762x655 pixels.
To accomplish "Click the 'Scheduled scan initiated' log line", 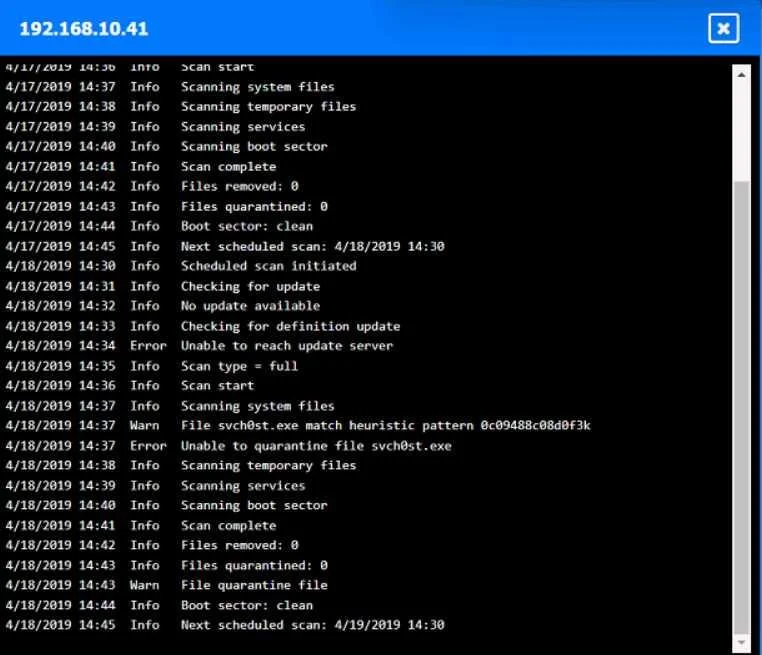I will 181,266.
